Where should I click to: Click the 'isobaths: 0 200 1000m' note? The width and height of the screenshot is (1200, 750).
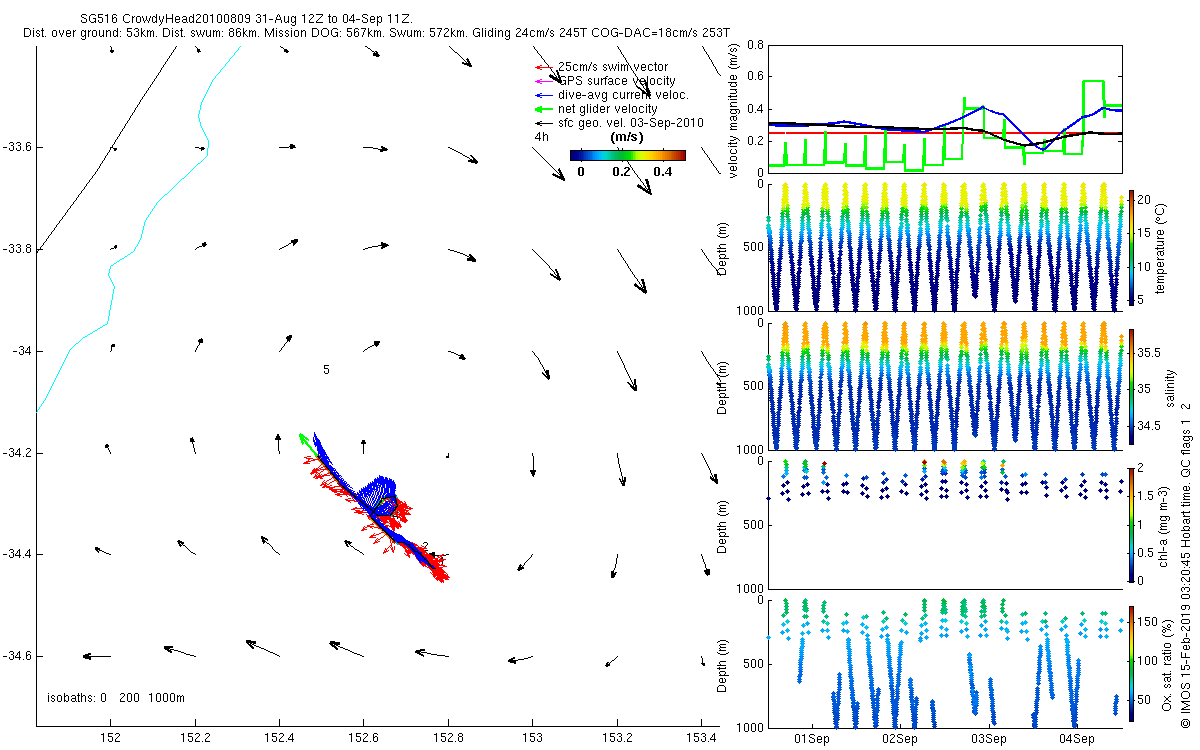coord(116,697)
